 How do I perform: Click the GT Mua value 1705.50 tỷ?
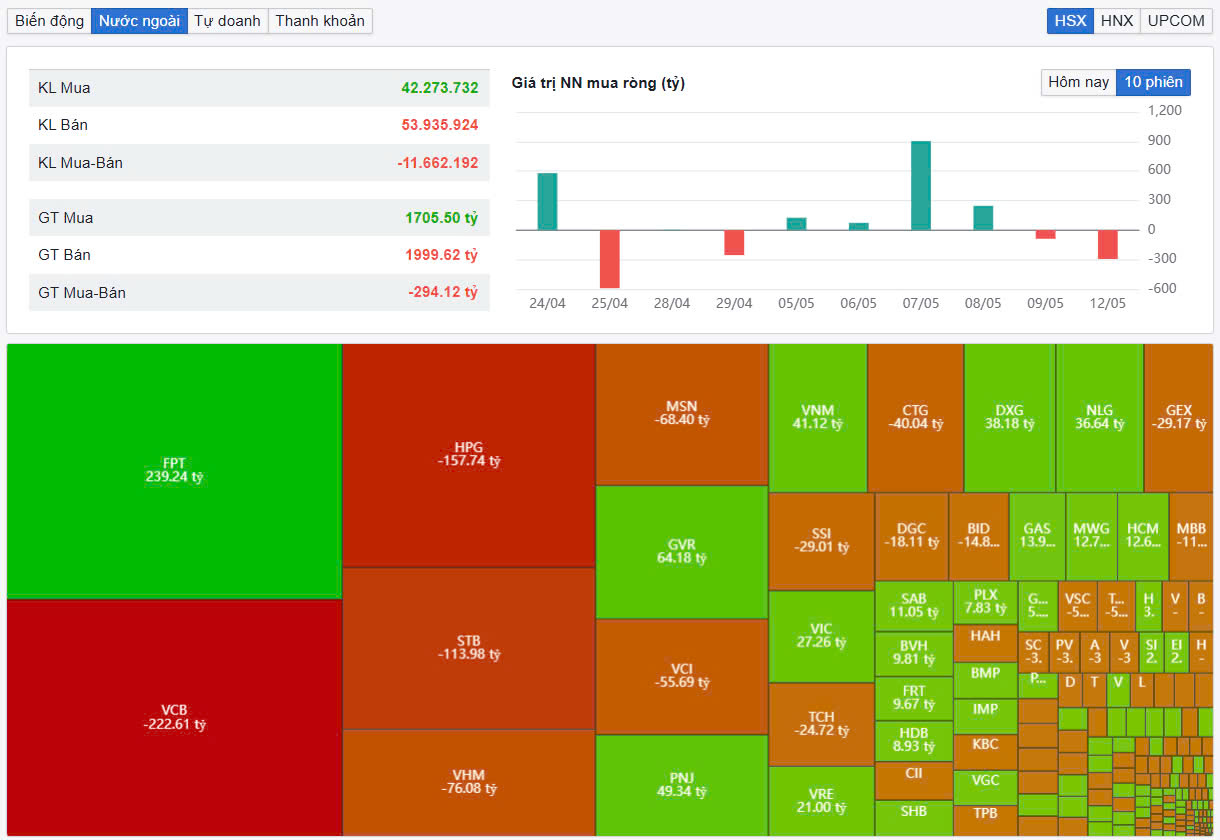coord(441,218)
